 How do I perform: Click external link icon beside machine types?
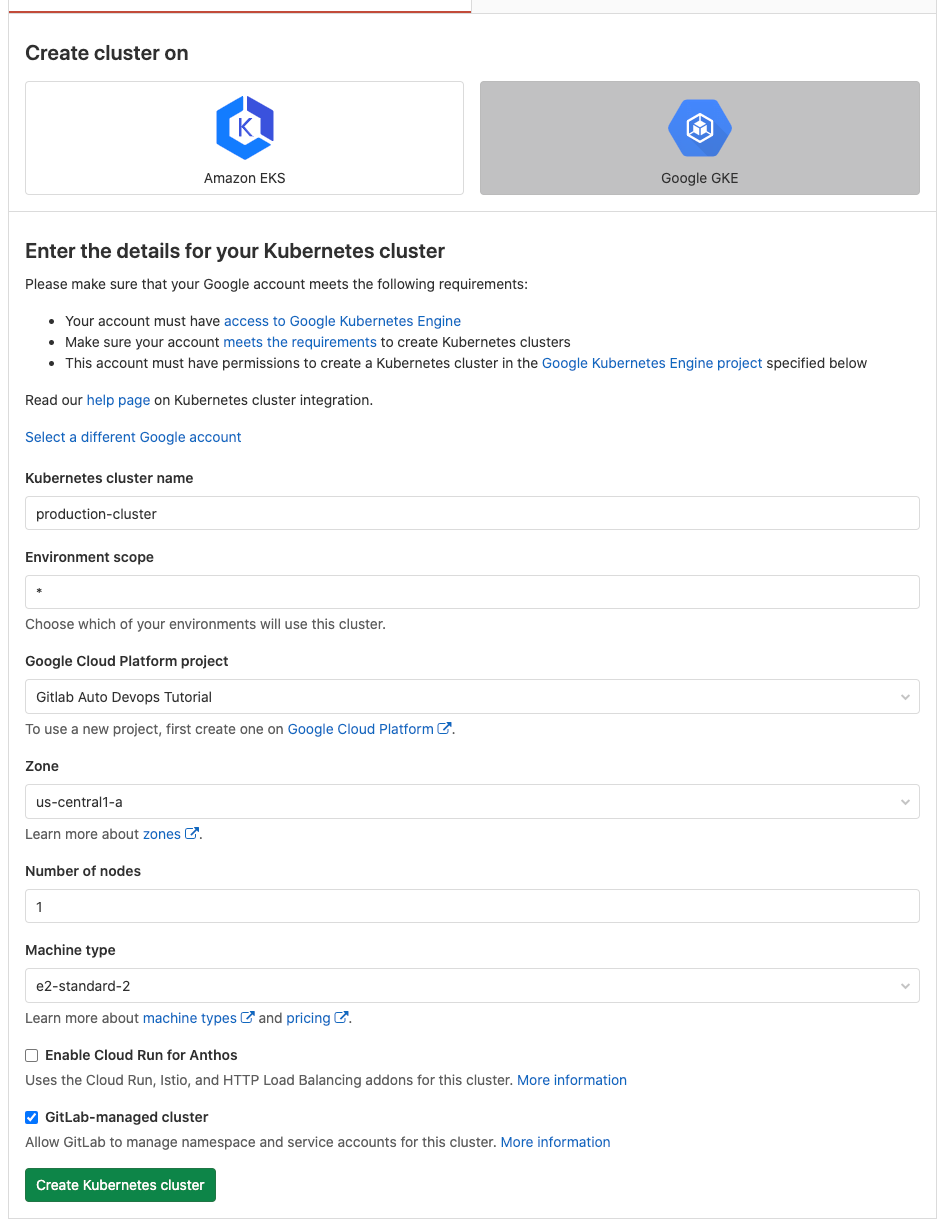(x=245, y=1017)
